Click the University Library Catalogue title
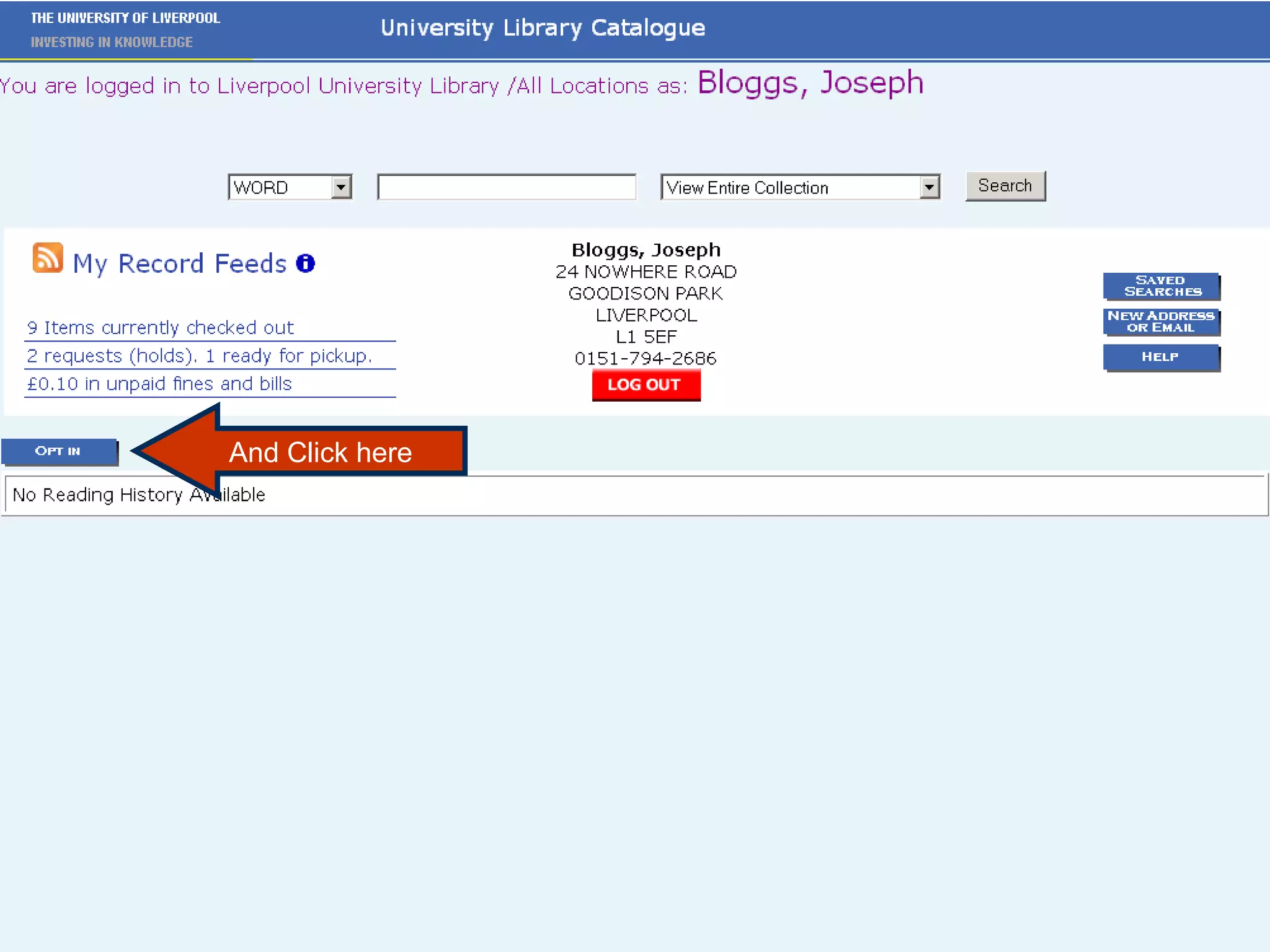The width and height of the screenshot is (1270, 952). pyautogui.click(x=543, y=28)
